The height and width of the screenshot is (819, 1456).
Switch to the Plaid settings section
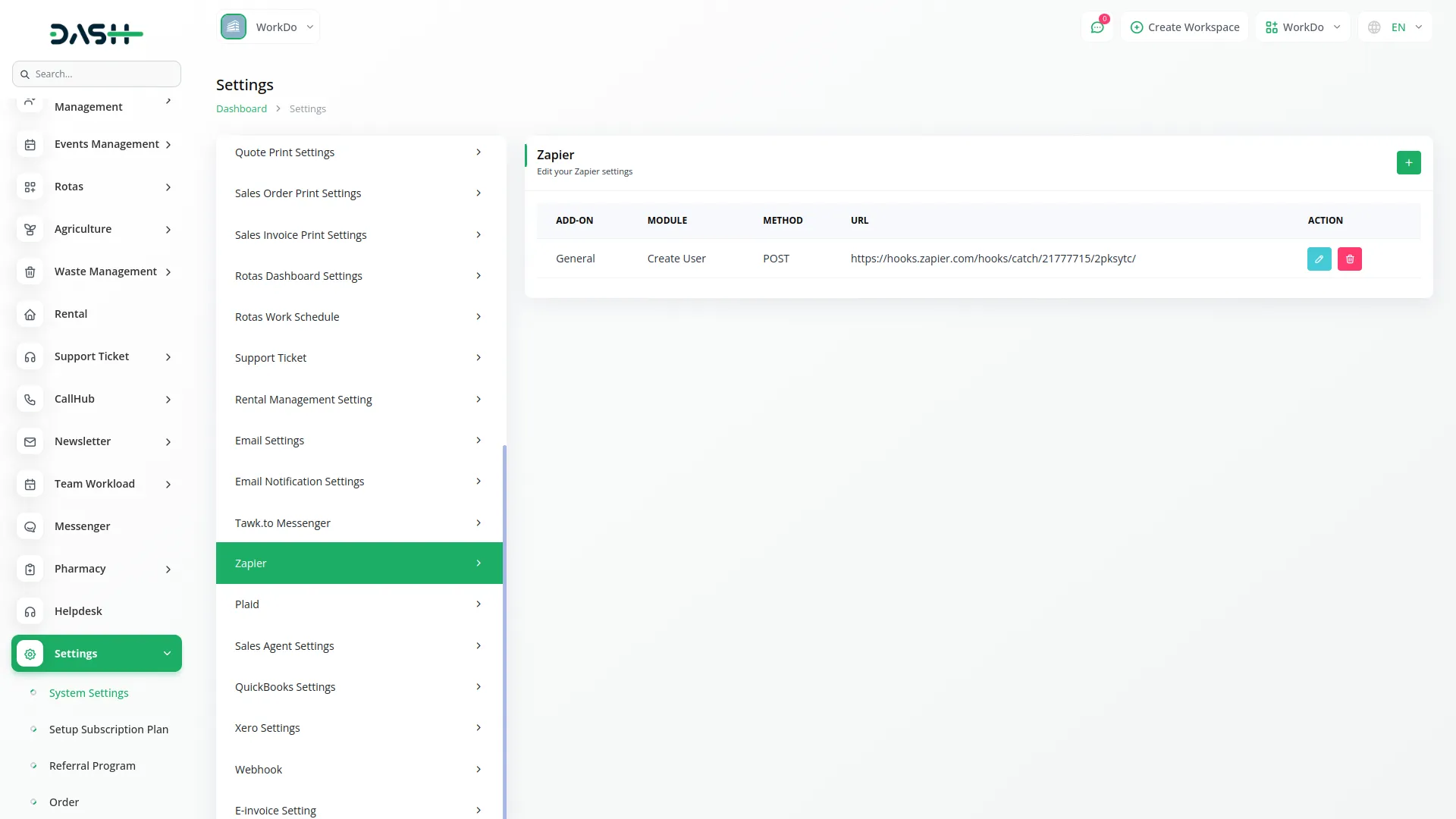pyautogui.click(x=359, y=604)
